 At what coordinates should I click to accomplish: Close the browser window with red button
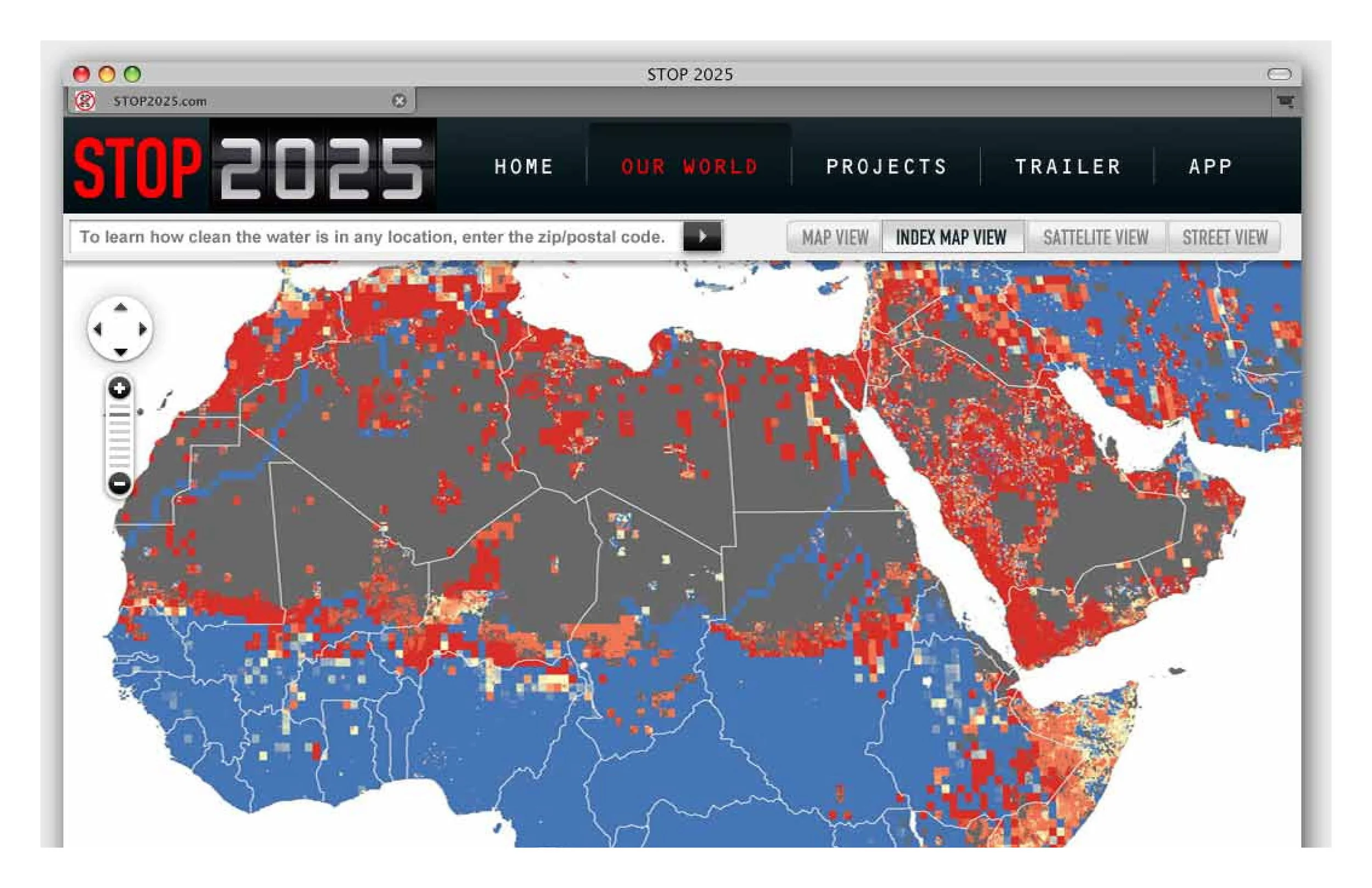[x=81, y=74]
